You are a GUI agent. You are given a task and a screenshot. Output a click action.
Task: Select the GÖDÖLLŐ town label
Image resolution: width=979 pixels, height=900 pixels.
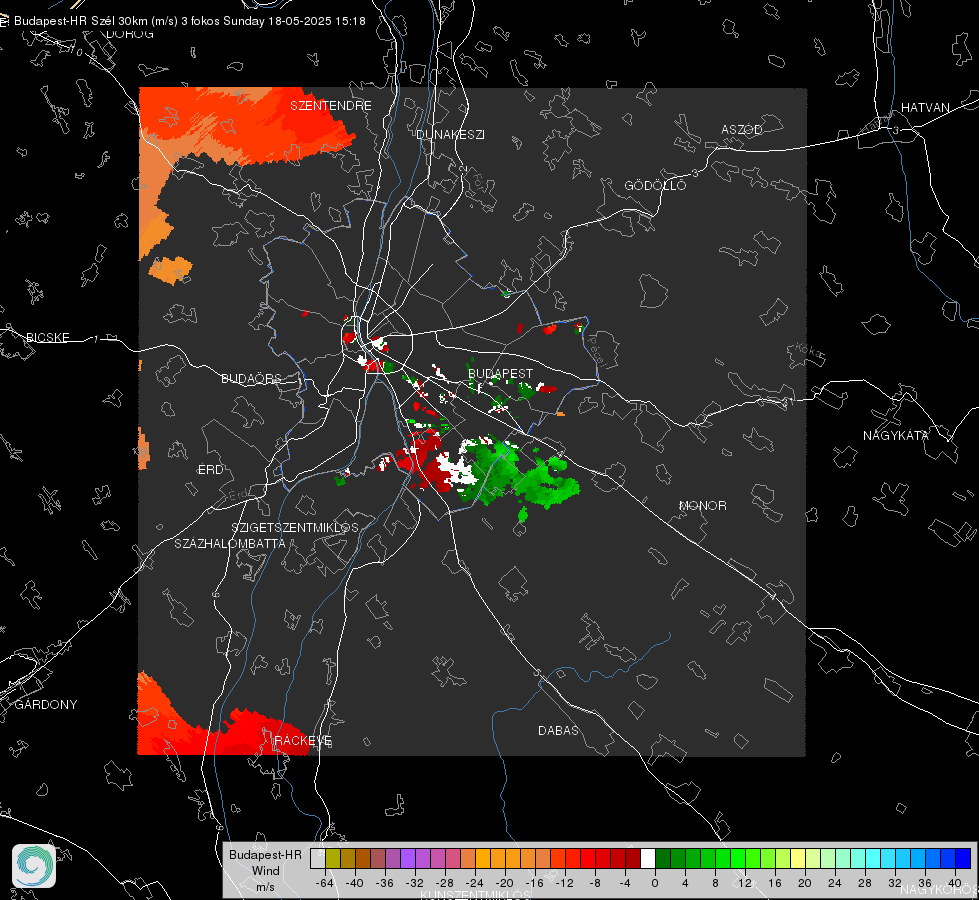[655, 185]
